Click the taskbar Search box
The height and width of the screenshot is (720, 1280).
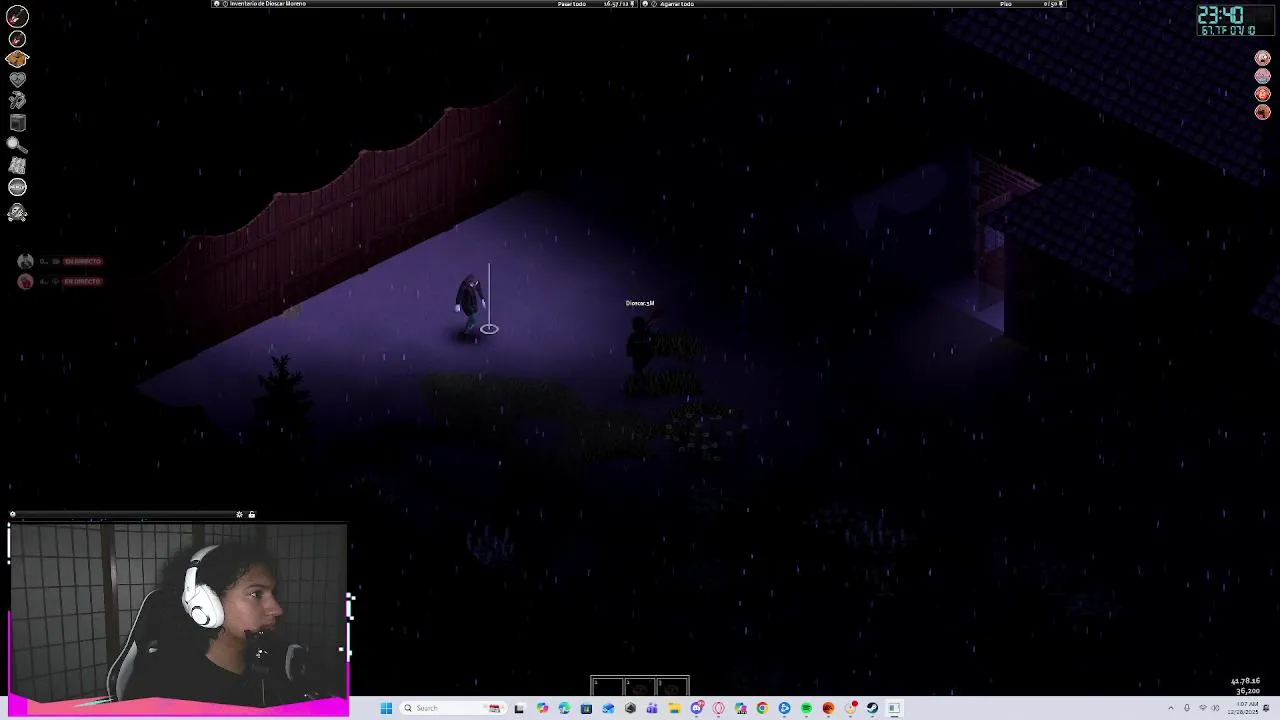coord(452,708)
